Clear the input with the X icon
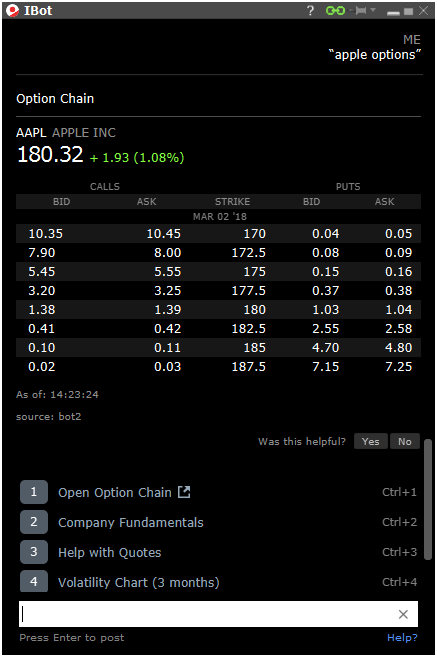437x657 pixels. point(403,614)
